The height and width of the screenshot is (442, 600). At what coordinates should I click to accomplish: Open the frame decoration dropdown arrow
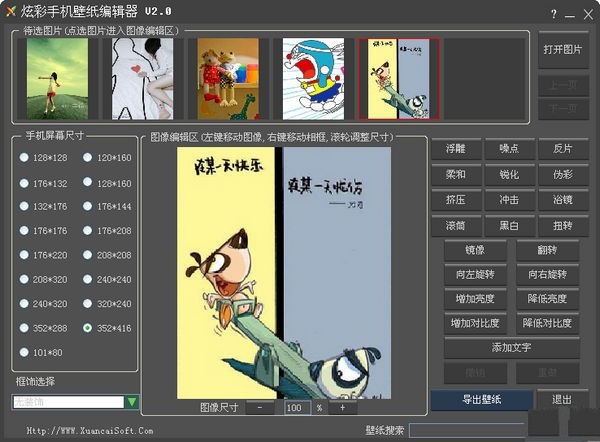132,402
